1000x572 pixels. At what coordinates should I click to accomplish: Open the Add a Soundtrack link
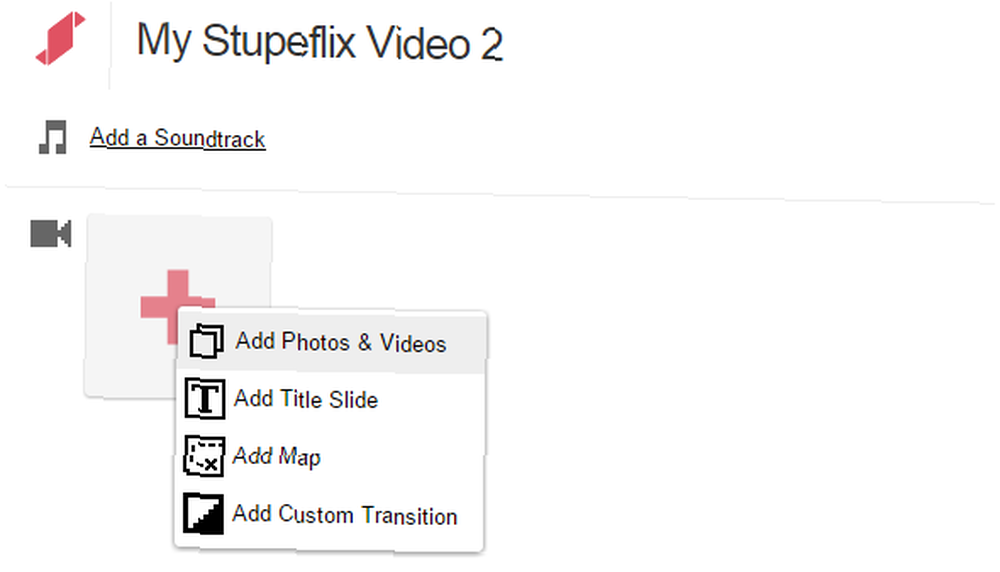[177, 138]
